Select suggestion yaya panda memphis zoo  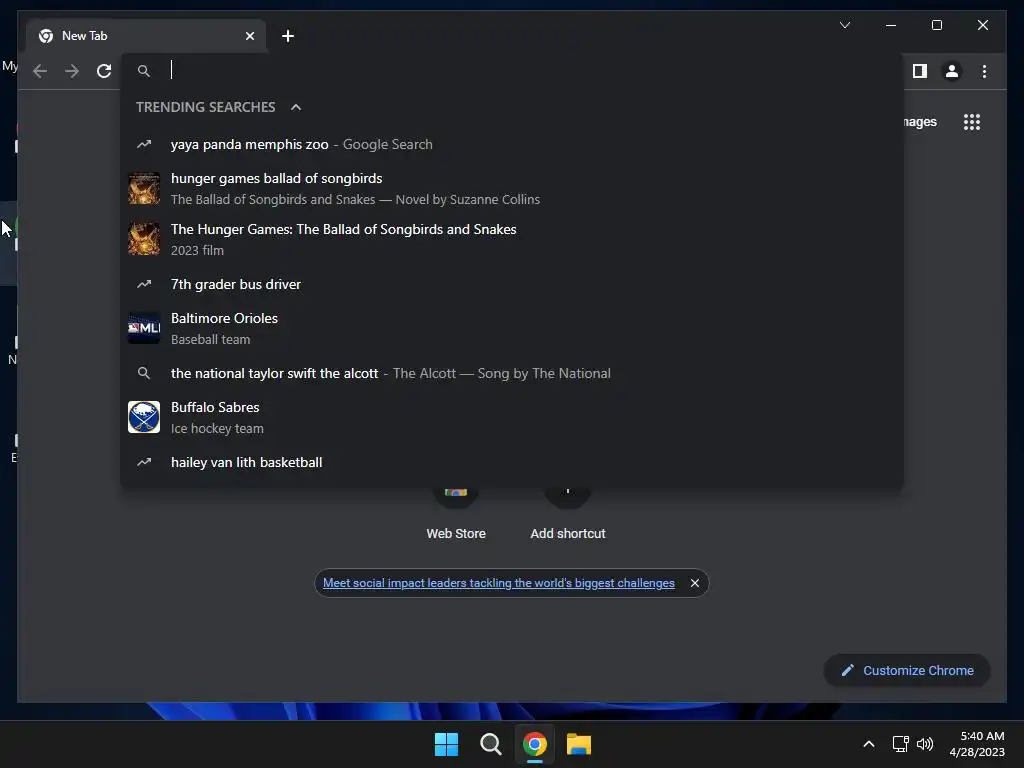tap(512, 144)
